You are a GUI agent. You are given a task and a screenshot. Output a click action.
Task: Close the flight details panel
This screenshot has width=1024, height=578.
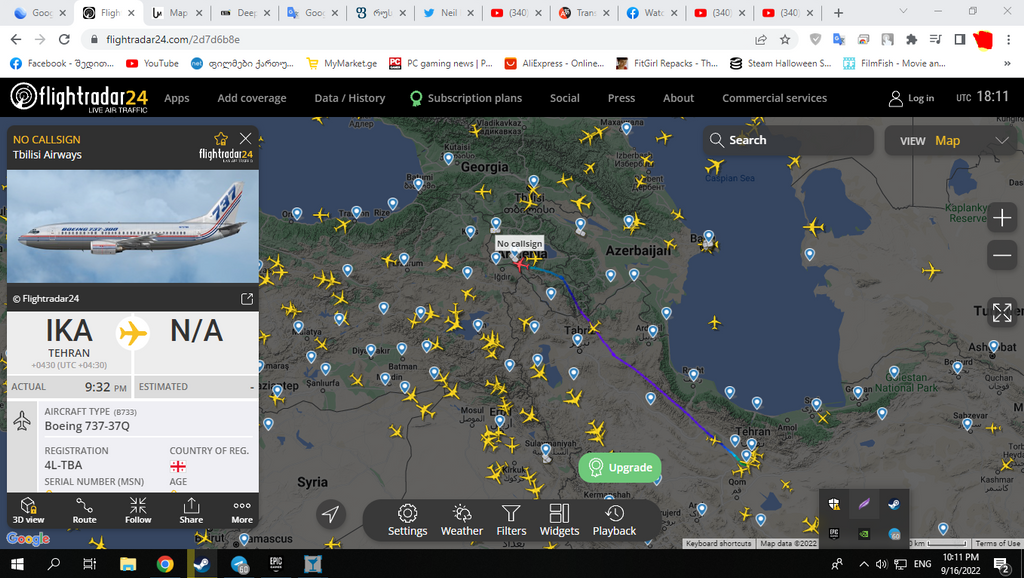pos(246,138)
